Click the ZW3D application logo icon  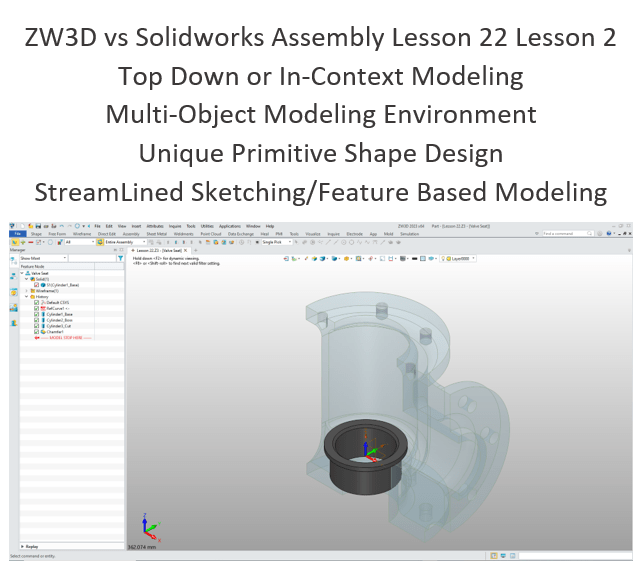click(x=13, y=227)
